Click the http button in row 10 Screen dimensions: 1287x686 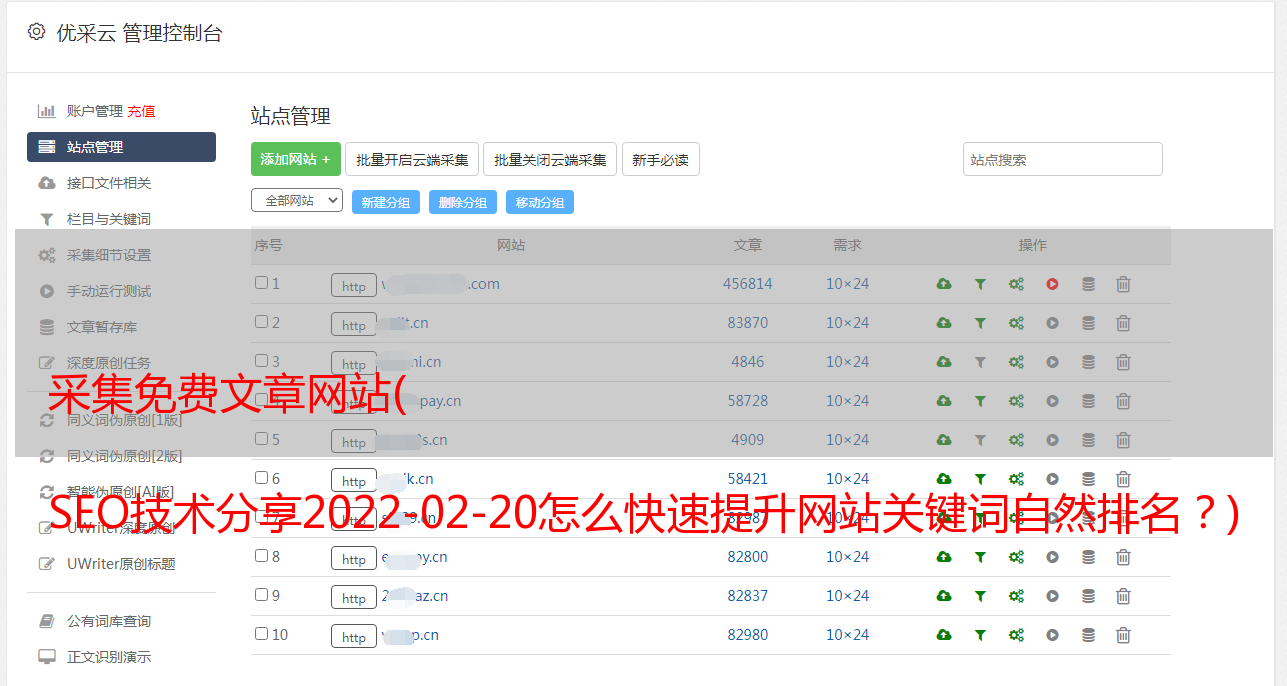tap(354, 637)
